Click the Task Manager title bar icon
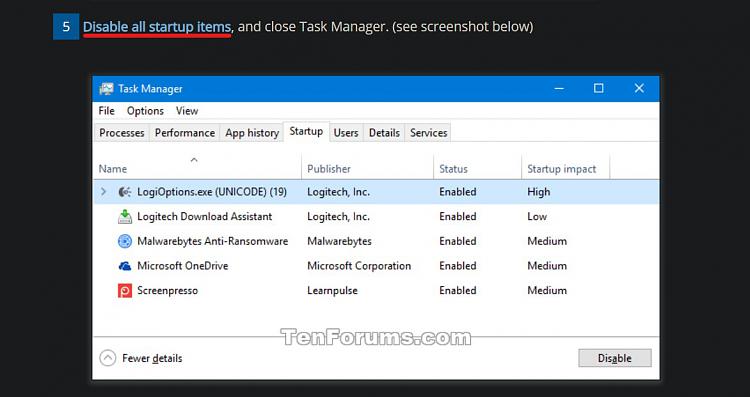The height and width of the screenshot is (397, 750). click(106, 89)
